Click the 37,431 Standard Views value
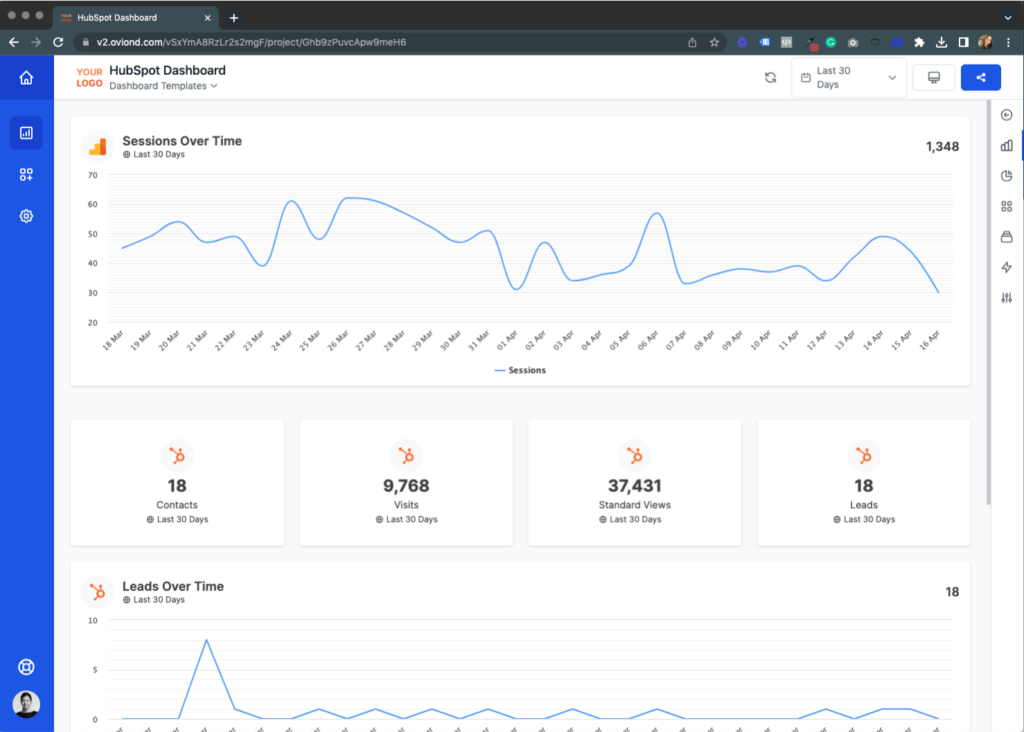Viewport: 1024px width, 732px height. [635, 486]
